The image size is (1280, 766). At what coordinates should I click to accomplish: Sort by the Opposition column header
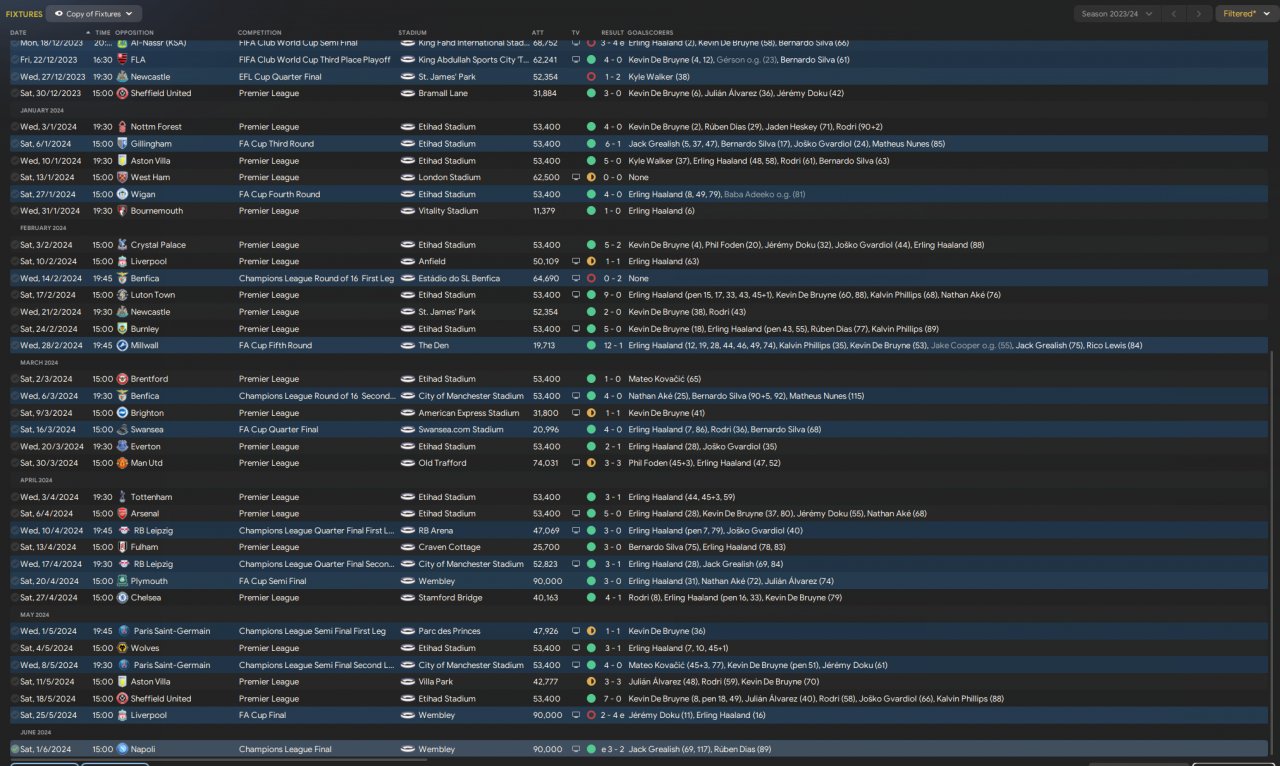tap(134, 33)
